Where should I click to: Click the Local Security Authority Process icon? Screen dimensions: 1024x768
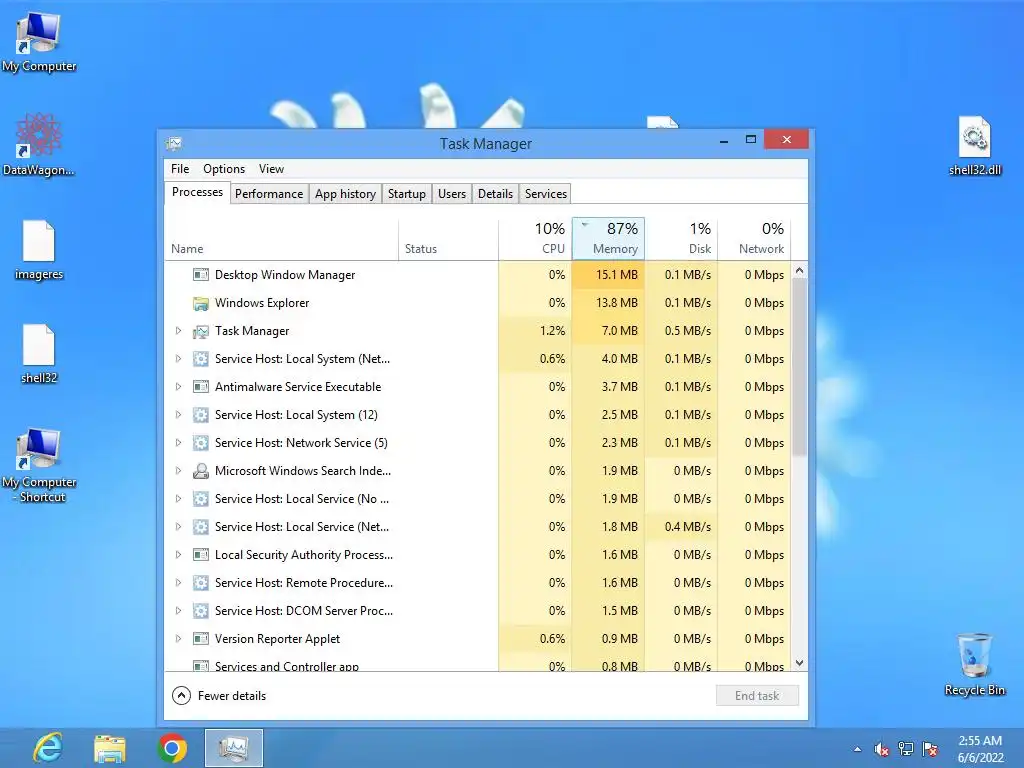[x=200, y=555]
